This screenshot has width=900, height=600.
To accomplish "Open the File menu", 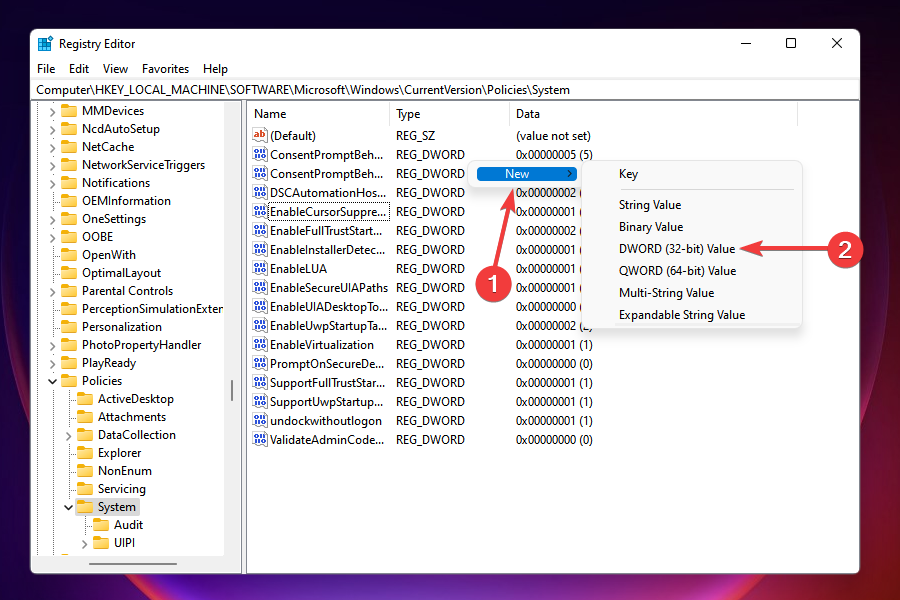I will point(46,69).
